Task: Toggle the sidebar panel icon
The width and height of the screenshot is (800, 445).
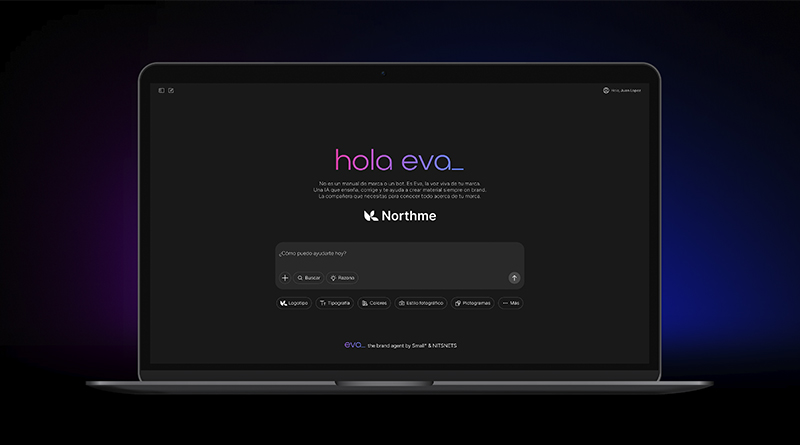Action: coord(161,90)
